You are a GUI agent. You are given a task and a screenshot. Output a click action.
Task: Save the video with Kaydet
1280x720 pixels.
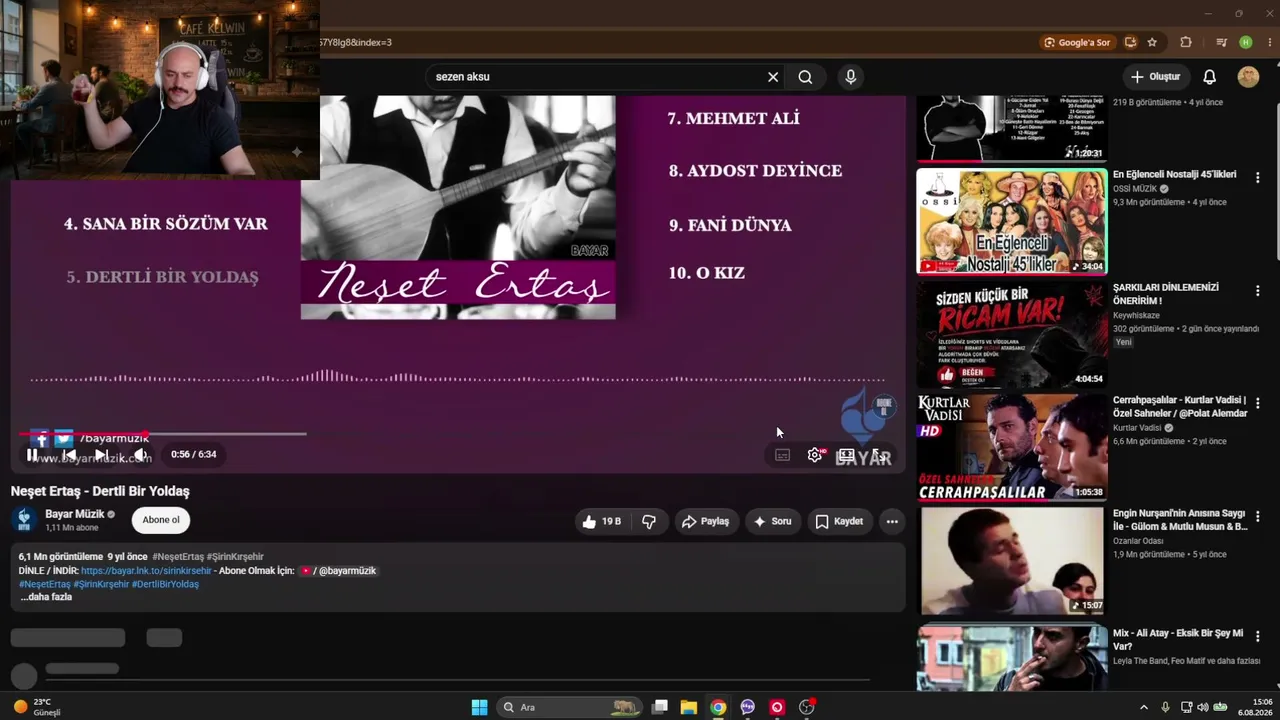[x=839, y=521]
